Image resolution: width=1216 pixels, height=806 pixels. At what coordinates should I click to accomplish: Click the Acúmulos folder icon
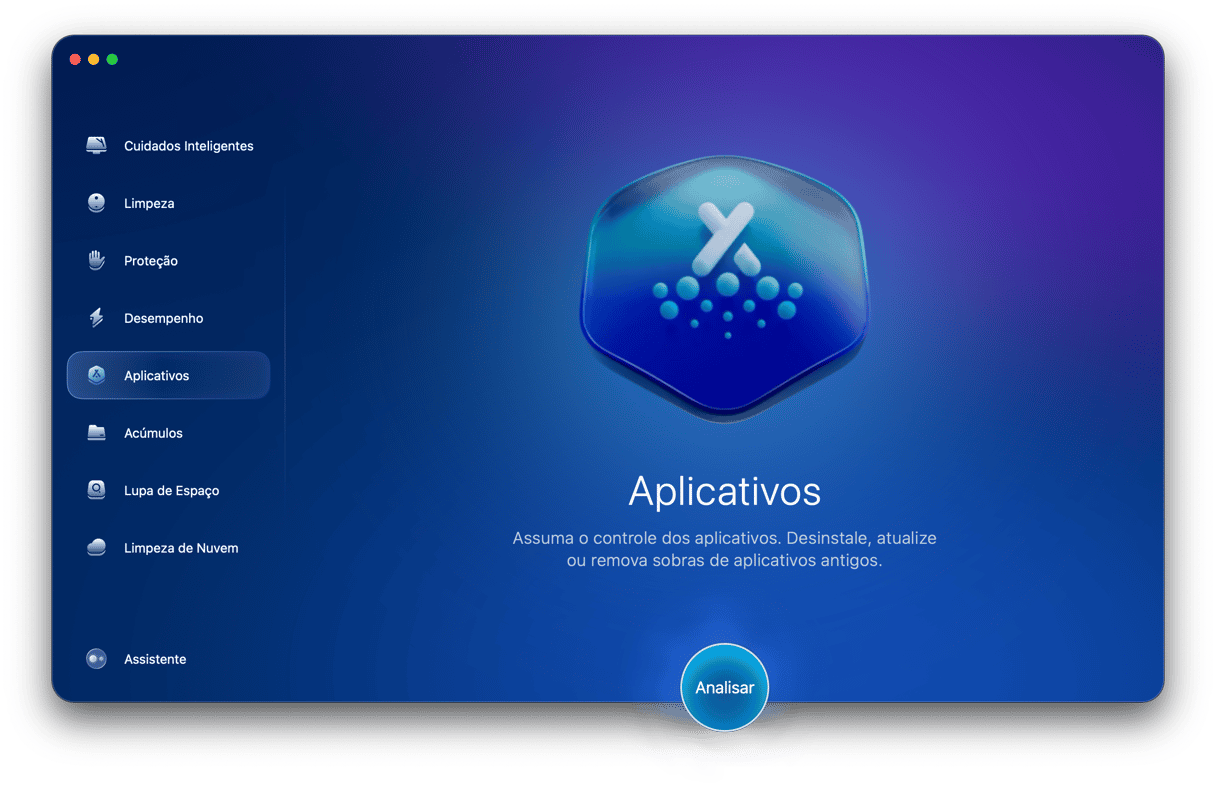(96, 433)
